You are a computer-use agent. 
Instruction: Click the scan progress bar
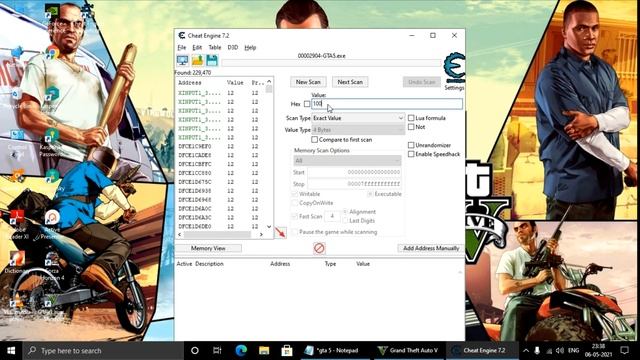pyautogui.click(x=331, y=63)
